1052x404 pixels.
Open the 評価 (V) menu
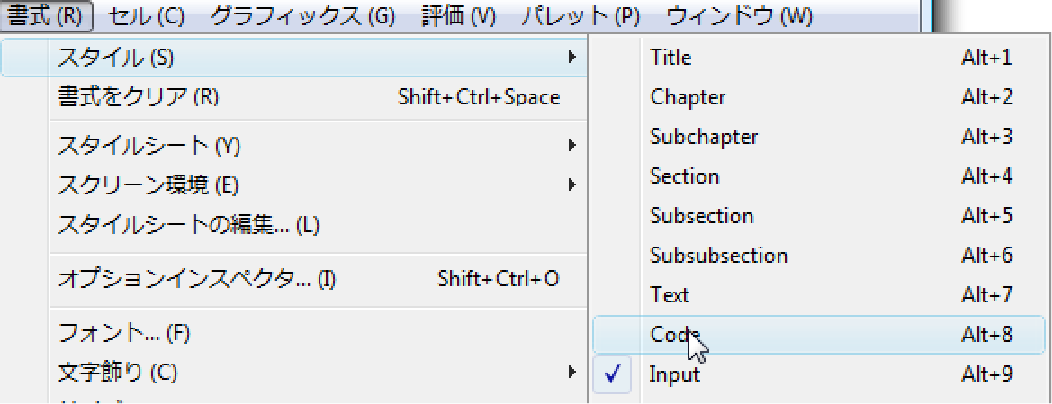[458, 16]
